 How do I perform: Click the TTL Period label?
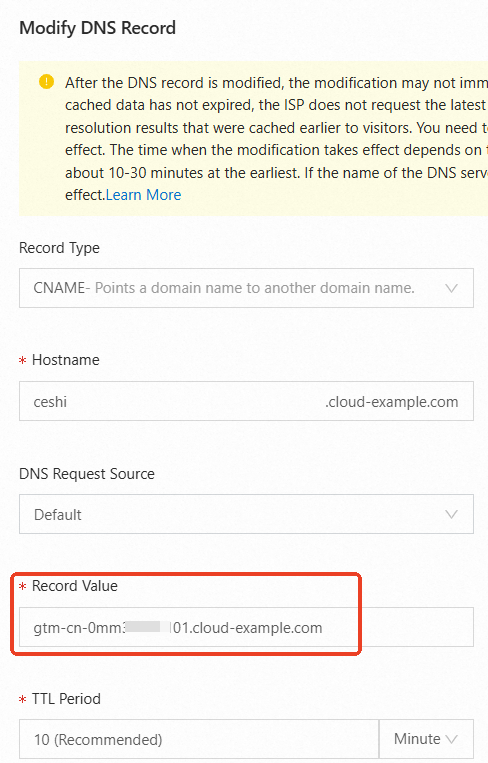[x=66, y=699]
